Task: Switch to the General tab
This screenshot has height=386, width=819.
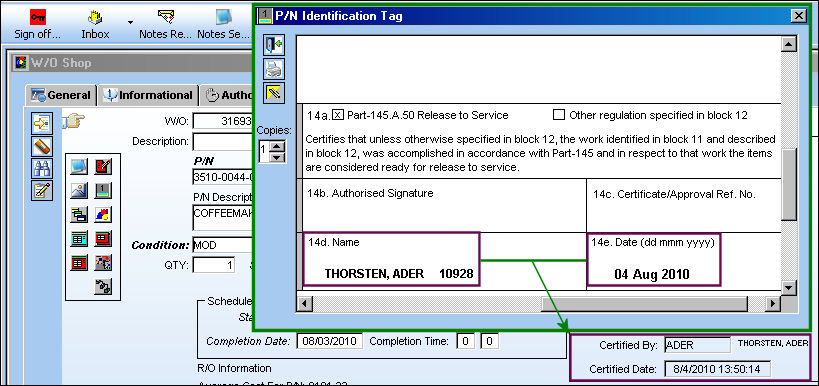Action: point(61,96)
